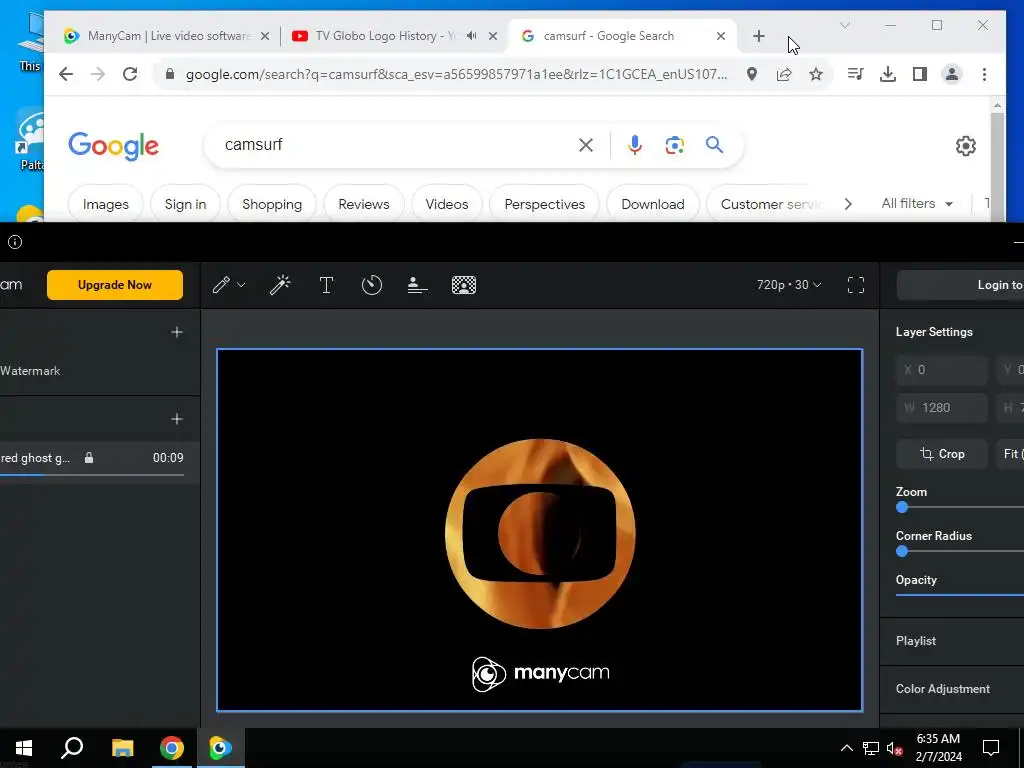
Task: Expand pencil tool options arrow
Action: [241, 285]
